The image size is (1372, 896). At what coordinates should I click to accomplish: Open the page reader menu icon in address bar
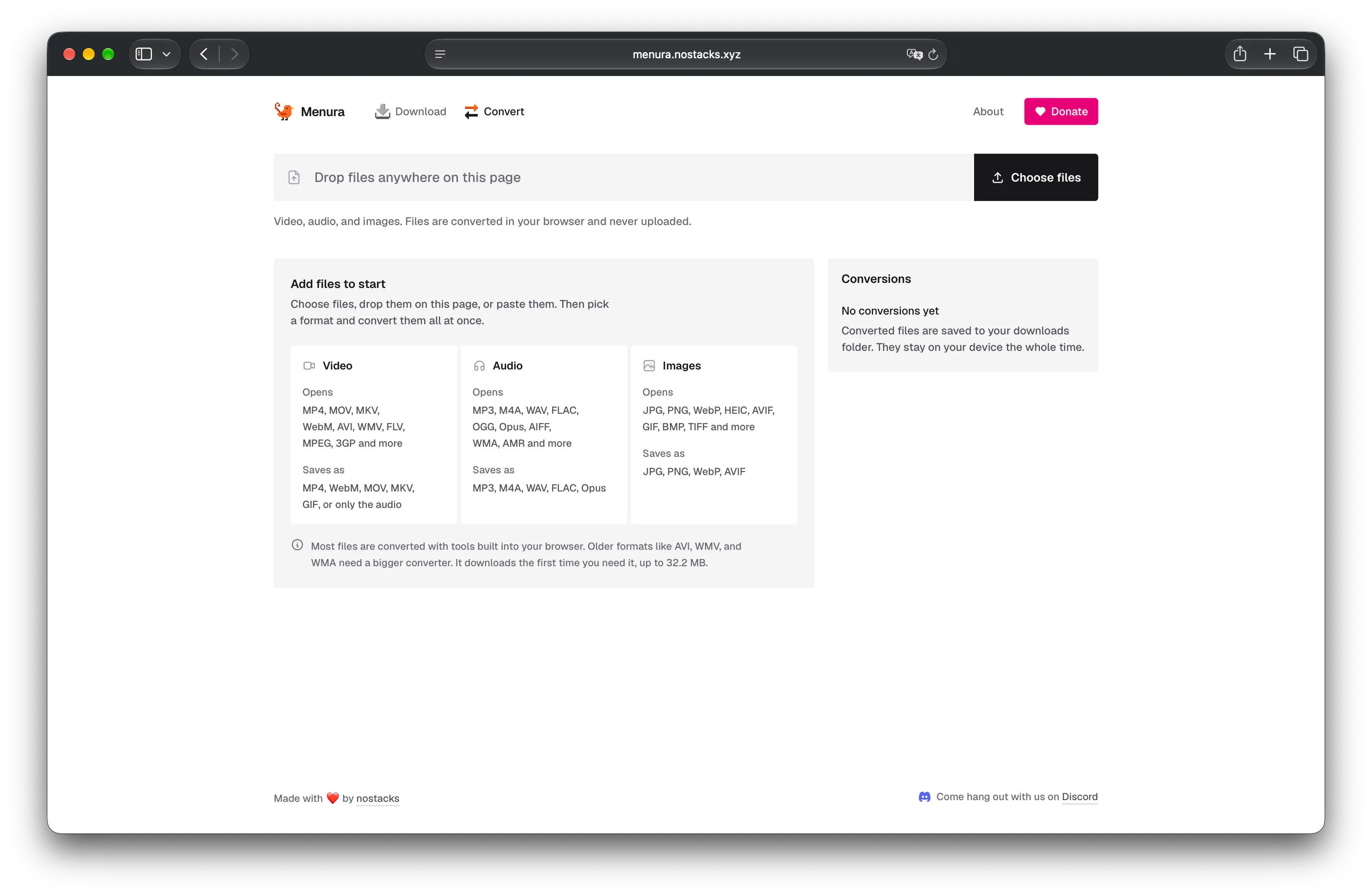(440, 54)
